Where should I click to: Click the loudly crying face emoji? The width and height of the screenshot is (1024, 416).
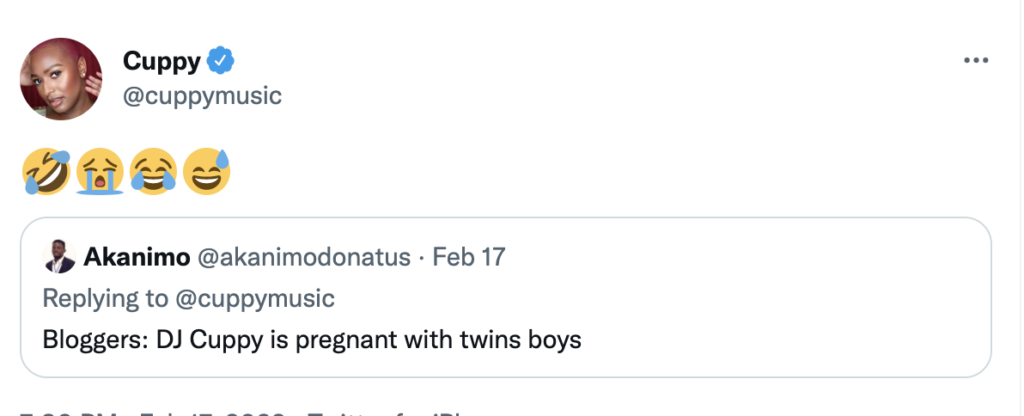tap(99, 173)
